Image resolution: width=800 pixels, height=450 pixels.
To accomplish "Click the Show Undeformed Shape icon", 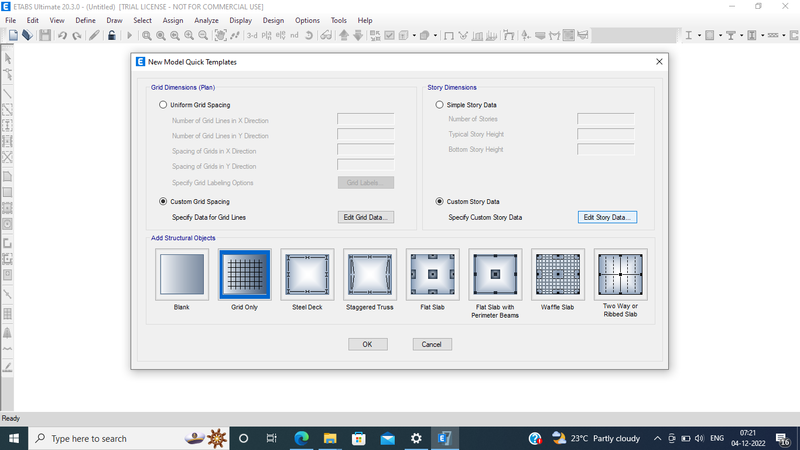I will [x=448, y=35].
